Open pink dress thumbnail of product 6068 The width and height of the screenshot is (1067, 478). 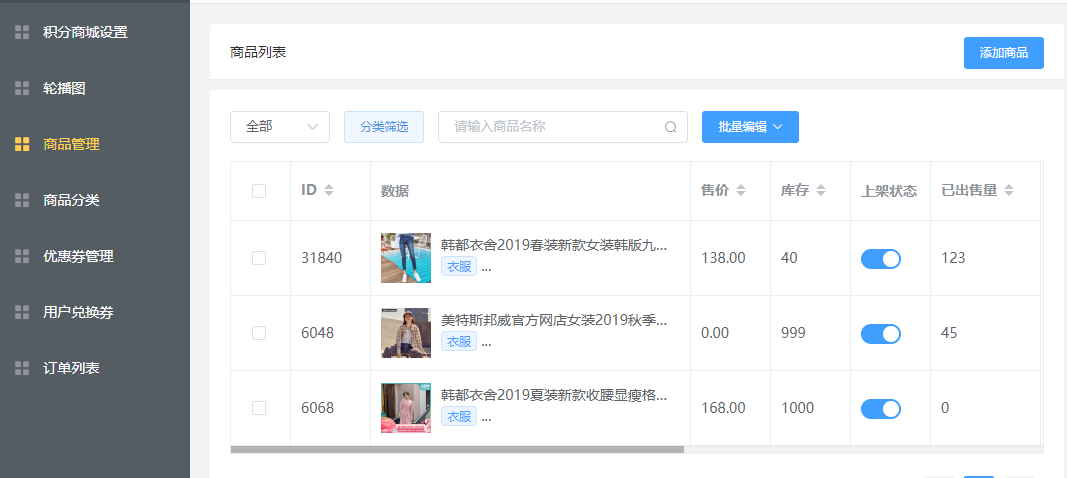point(406,408)
